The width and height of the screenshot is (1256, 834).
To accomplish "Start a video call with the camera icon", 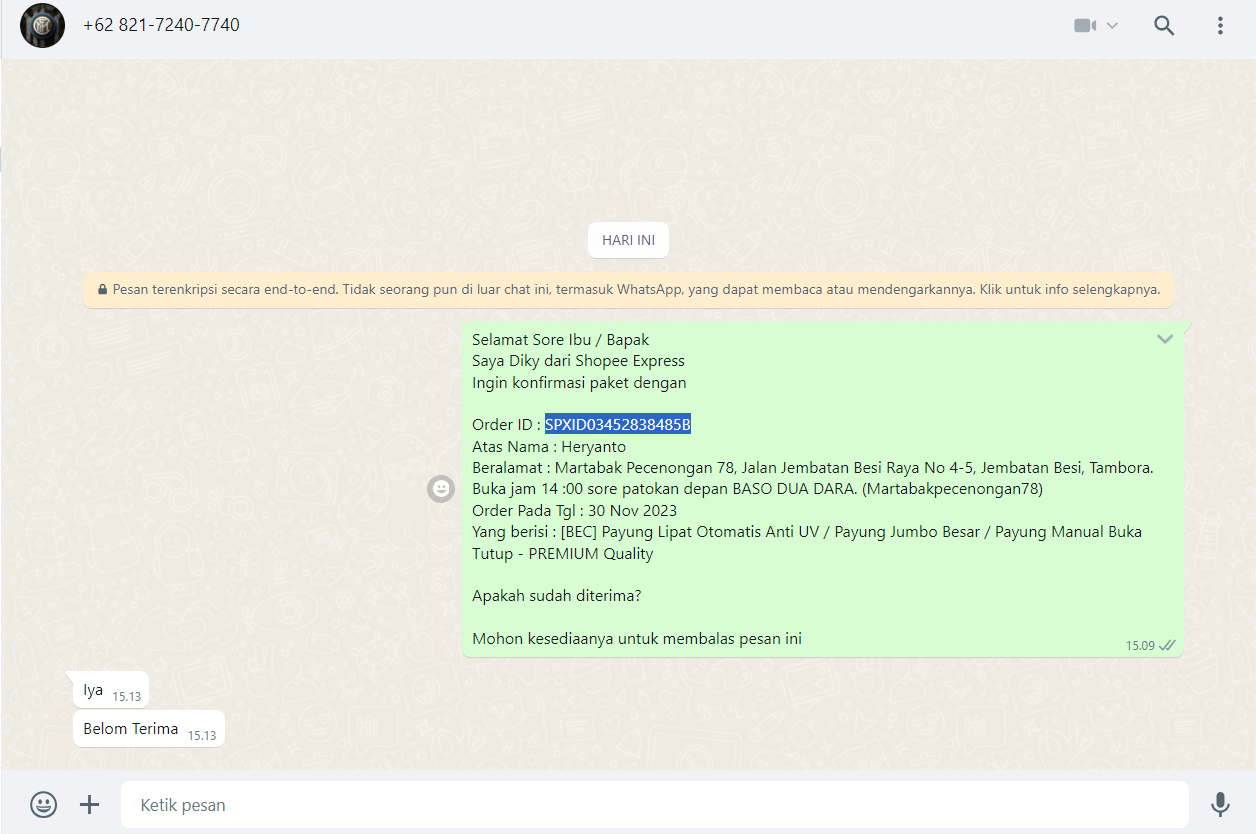I will coord(1085,26).
